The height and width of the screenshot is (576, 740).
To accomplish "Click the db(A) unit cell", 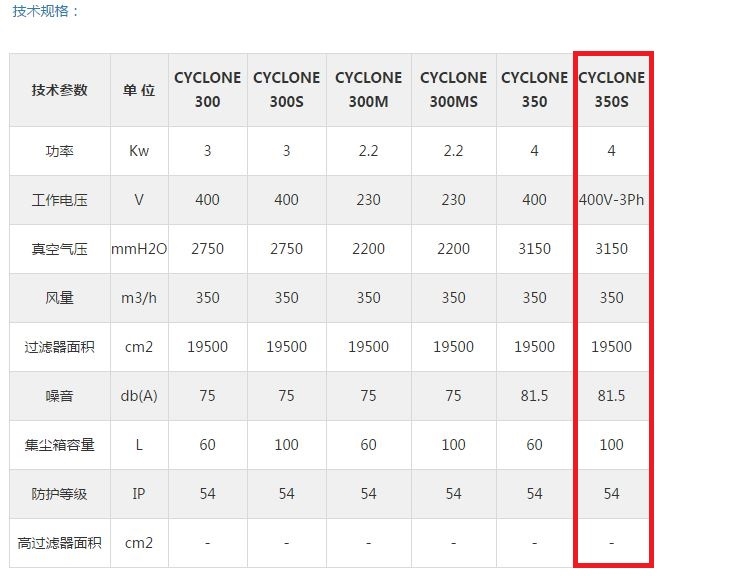I will coord(139,396).
